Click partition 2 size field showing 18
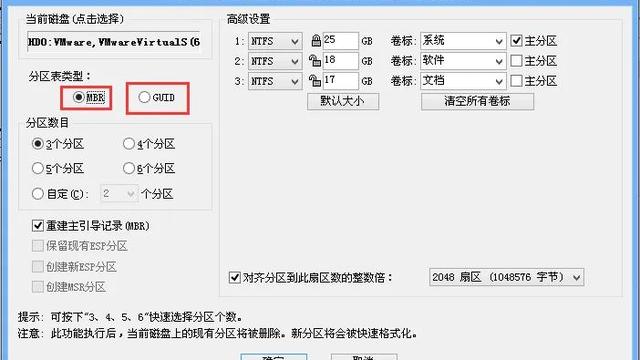Screen dimensions: 640x360 pyautogui.click(x=340, y=61)
